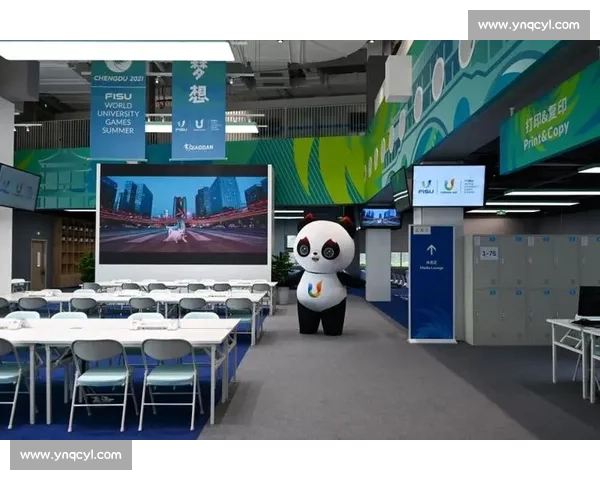Click the wall-mounted TV on the left wall

coord(18,187)
